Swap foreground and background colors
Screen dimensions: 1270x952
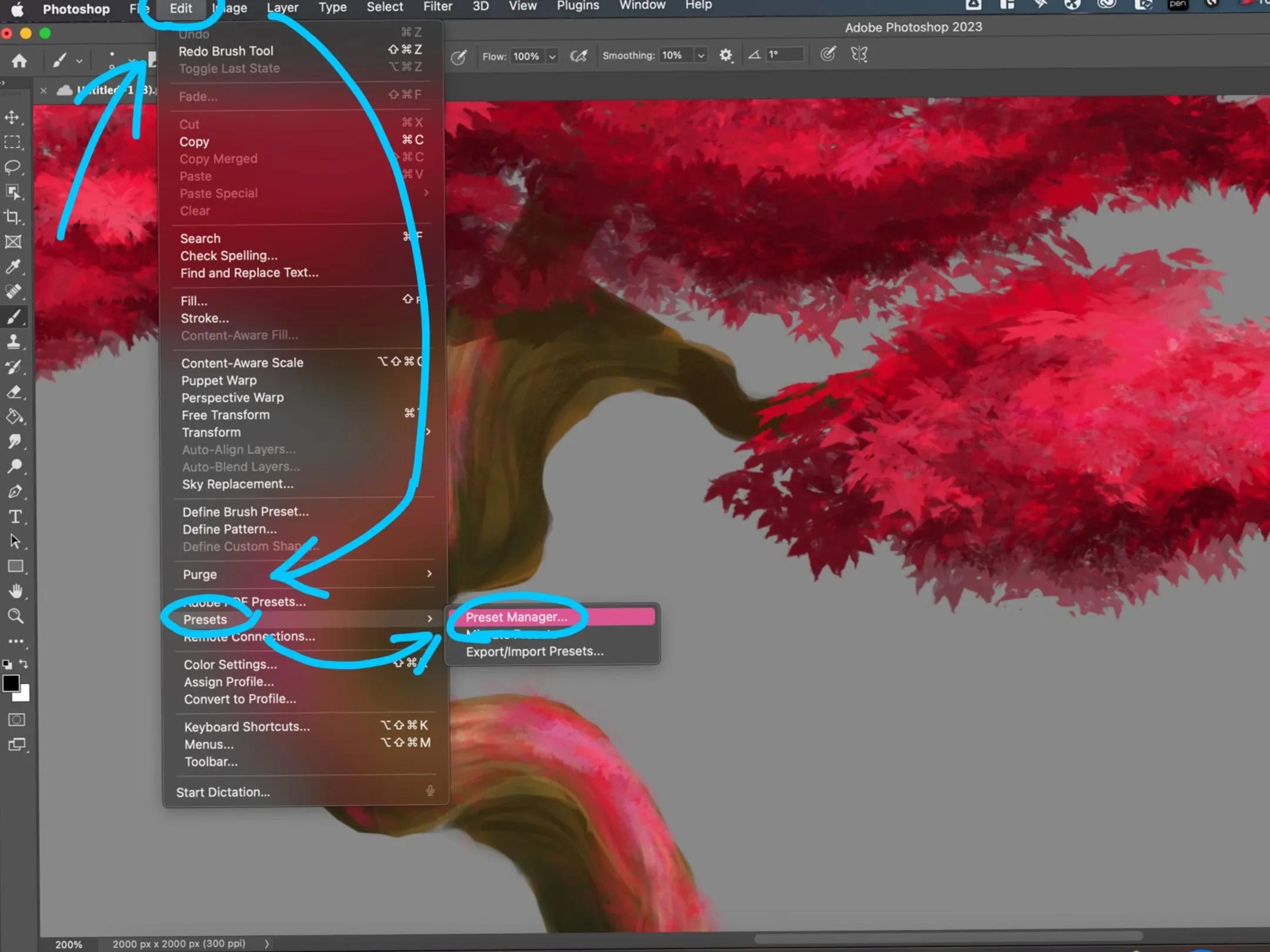click(x=24, y=664)
